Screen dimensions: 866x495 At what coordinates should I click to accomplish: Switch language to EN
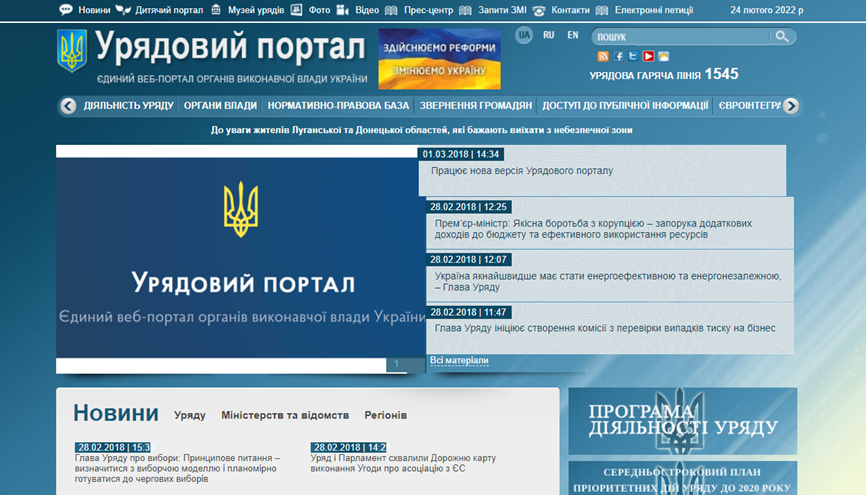(572, 35)
